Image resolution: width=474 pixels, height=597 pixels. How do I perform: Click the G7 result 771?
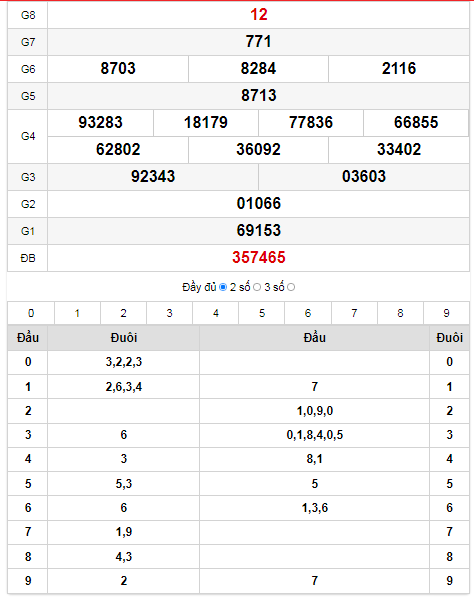[259, 42]
